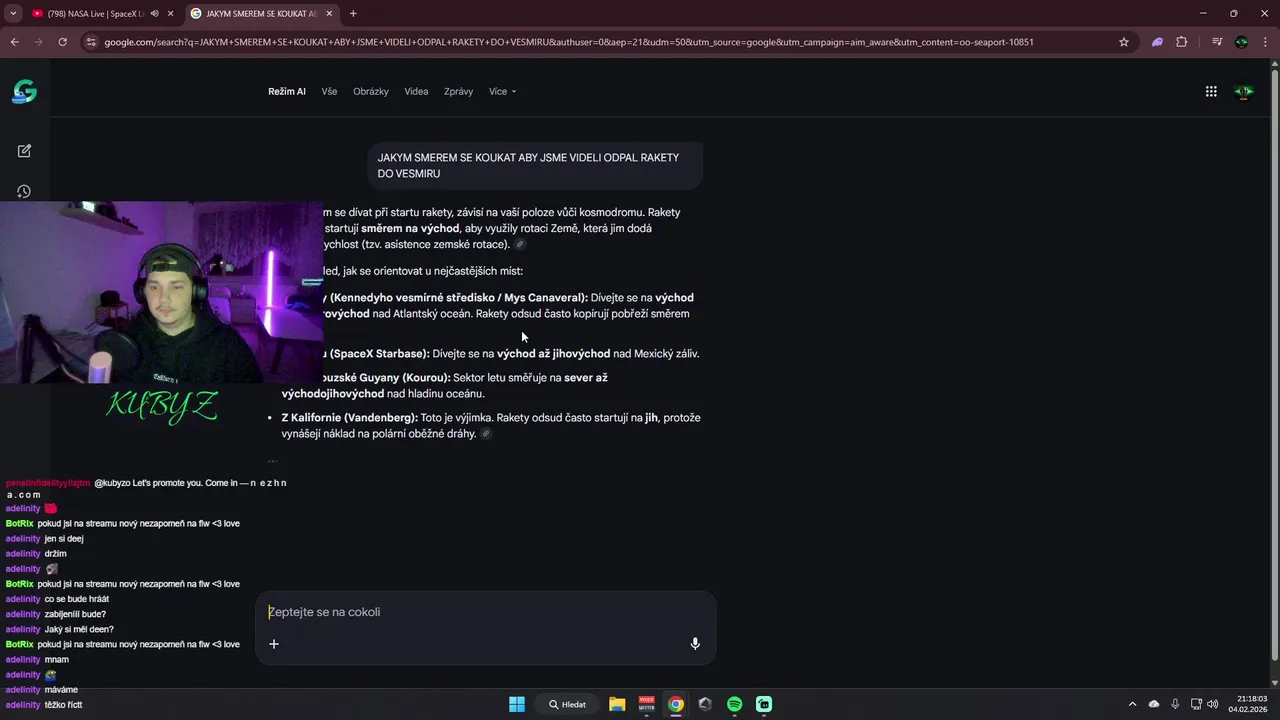This screenshot has width=1280, height=720.
Task: Open File Explorer from the taskbar
Action: click(x=617, y=704)
